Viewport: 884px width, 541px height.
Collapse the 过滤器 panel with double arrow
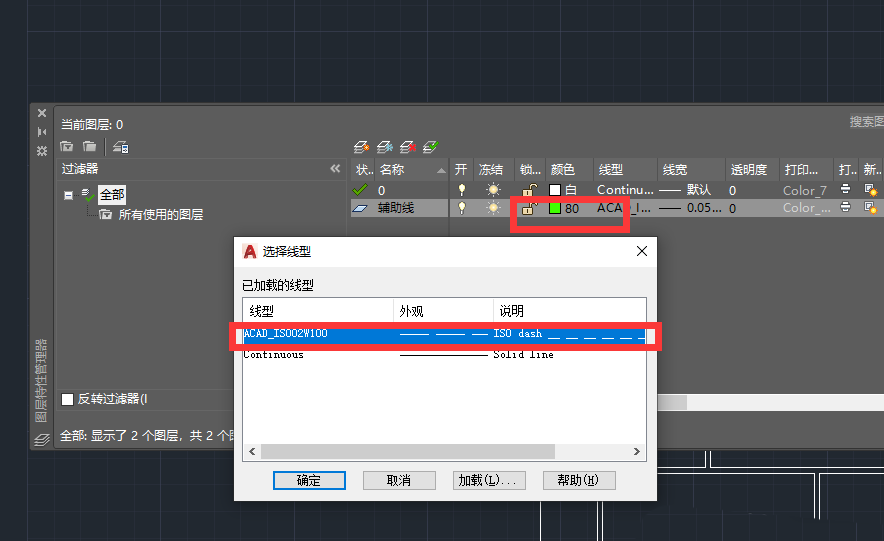pos(336,169)
